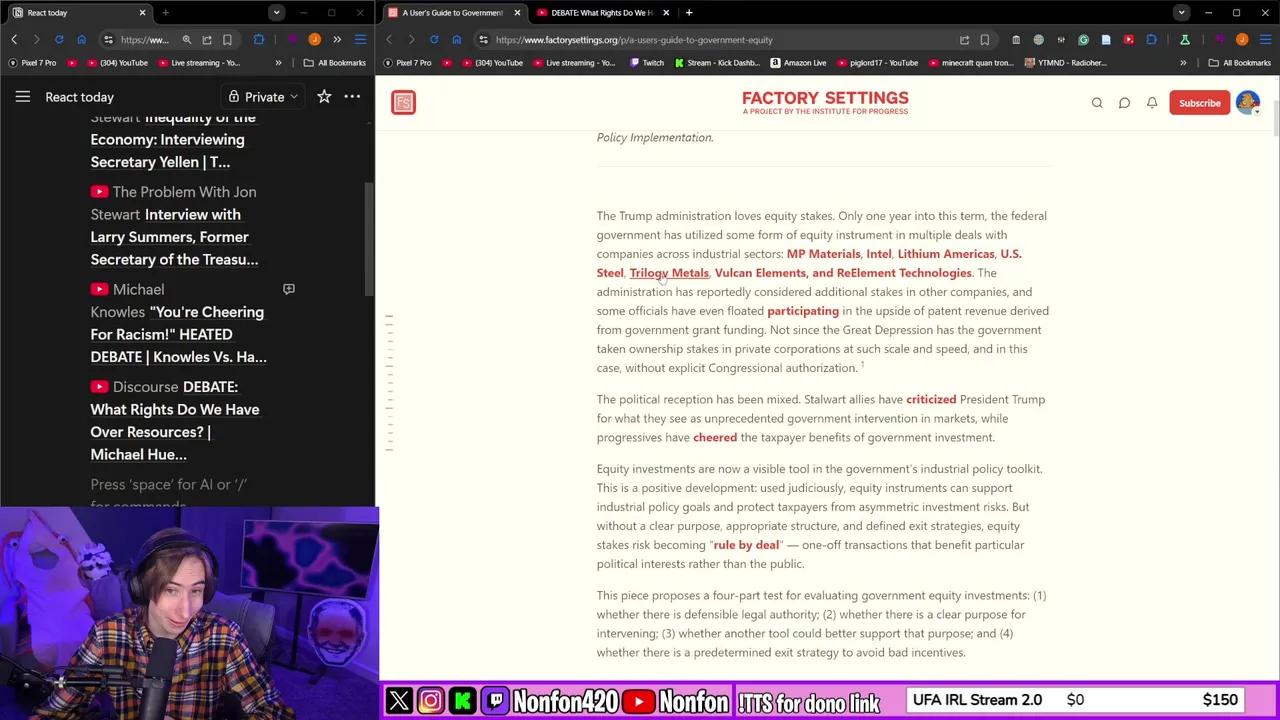The height and width of the screenshot is (720, 1280).
Task: Go to home in left browser window
Action: (x=82, y=40)
